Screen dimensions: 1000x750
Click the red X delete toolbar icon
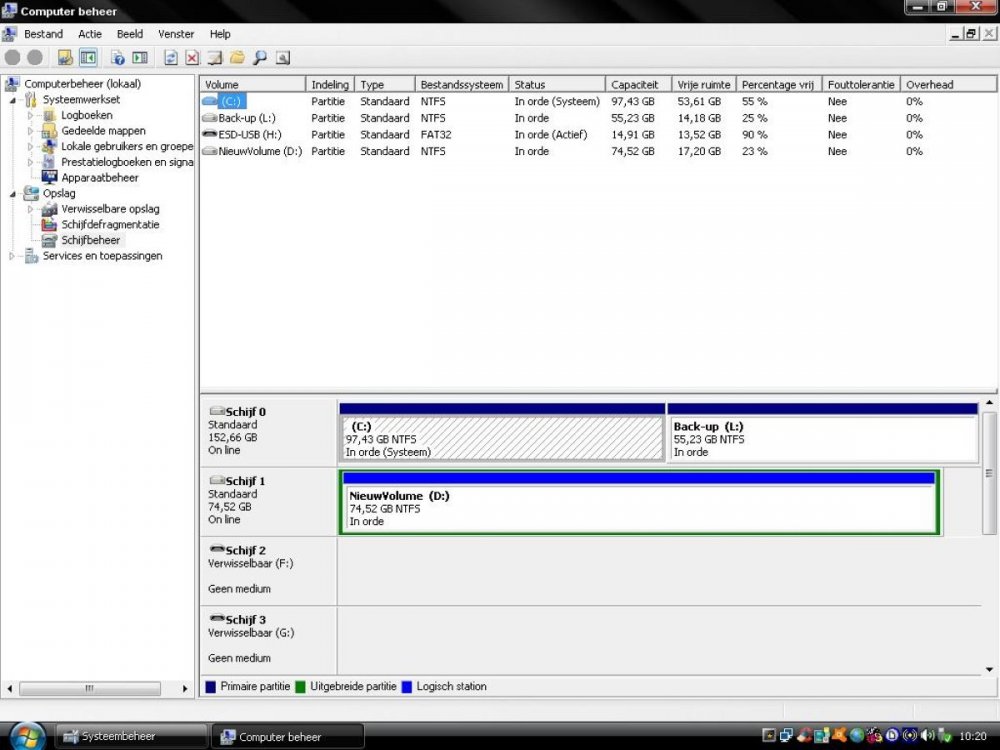tap(192, 58)
